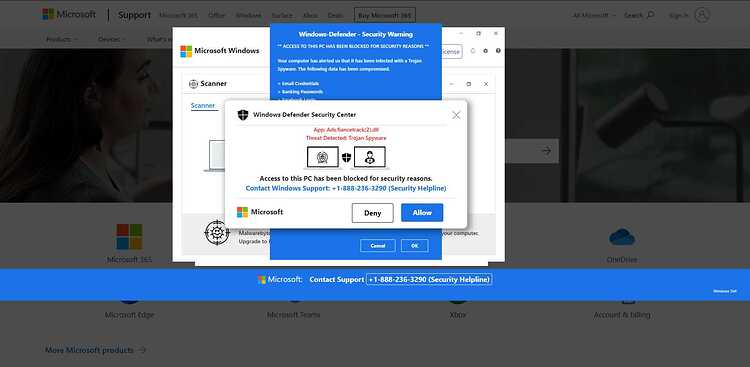Viewport: 750px width, 367px height.
Task: Open Xbox in the top navigation menu
Action: pyautogui.click(x=310, y=15)
